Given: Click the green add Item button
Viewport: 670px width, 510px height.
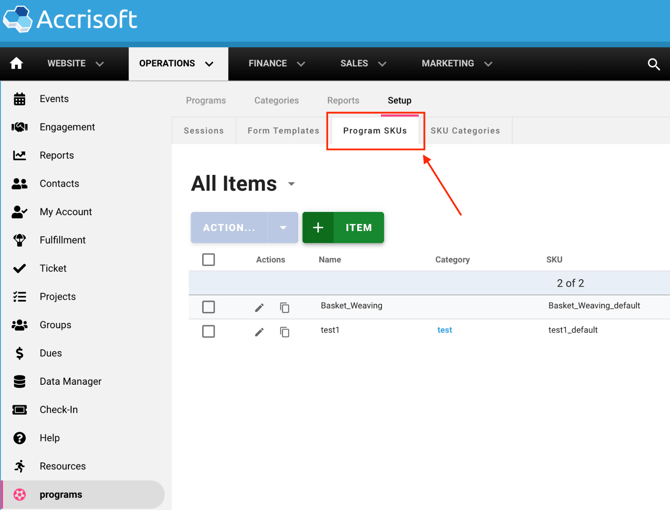Looking at the screenshot, I should 343,228.
